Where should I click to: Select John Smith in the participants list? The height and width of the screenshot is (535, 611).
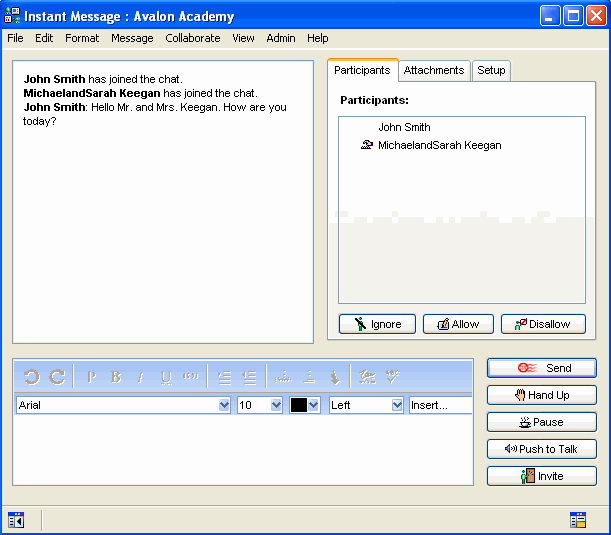[404, 127]
